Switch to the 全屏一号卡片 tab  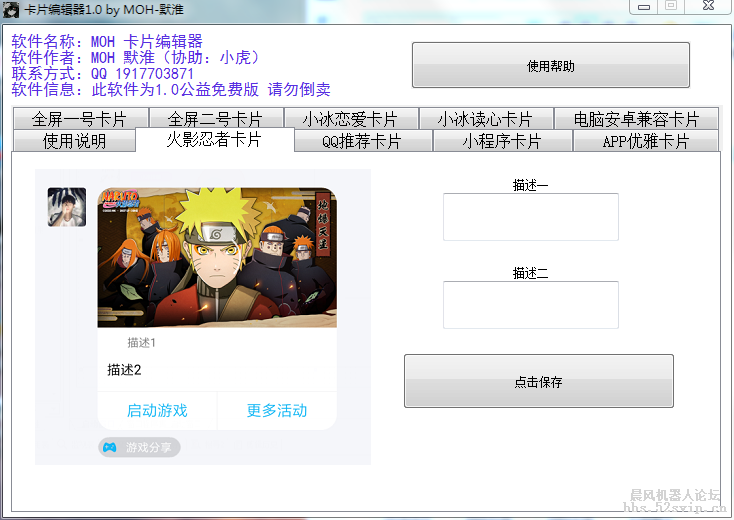[81, 118]
